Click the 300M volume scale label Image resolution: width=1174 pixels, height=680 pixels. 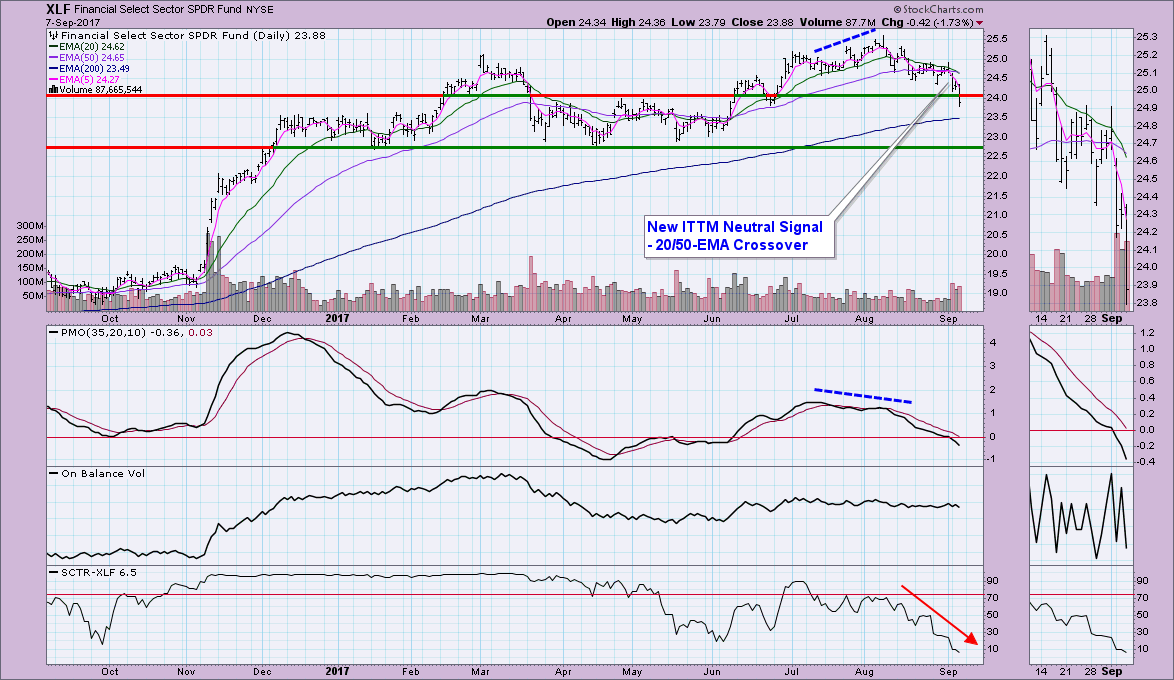31,225
